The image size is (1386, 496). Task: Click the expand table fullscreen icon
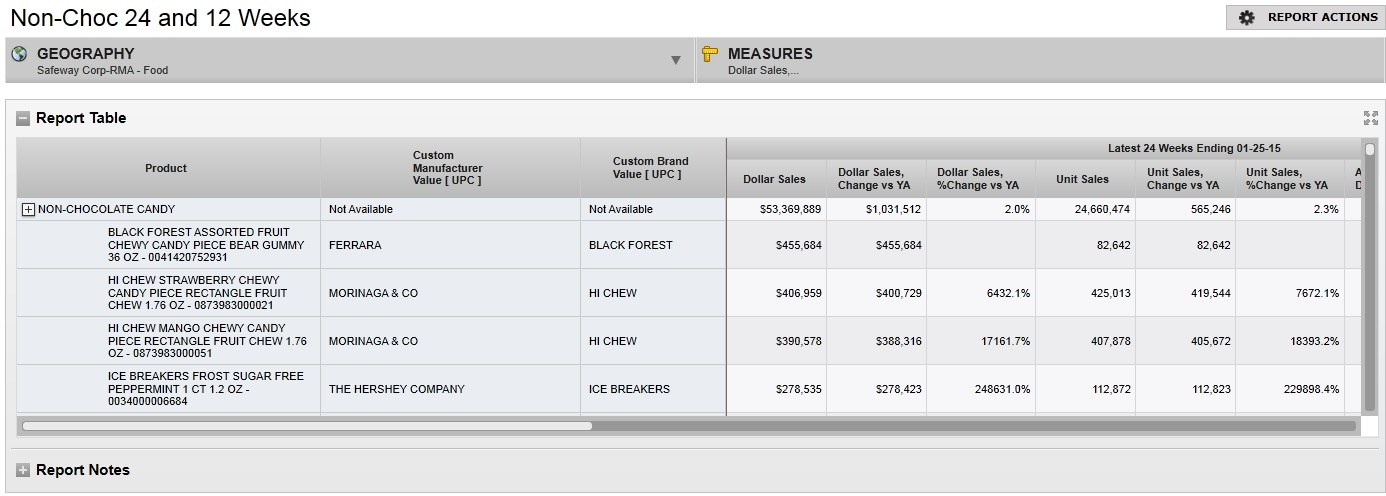tap(1370, 118)
